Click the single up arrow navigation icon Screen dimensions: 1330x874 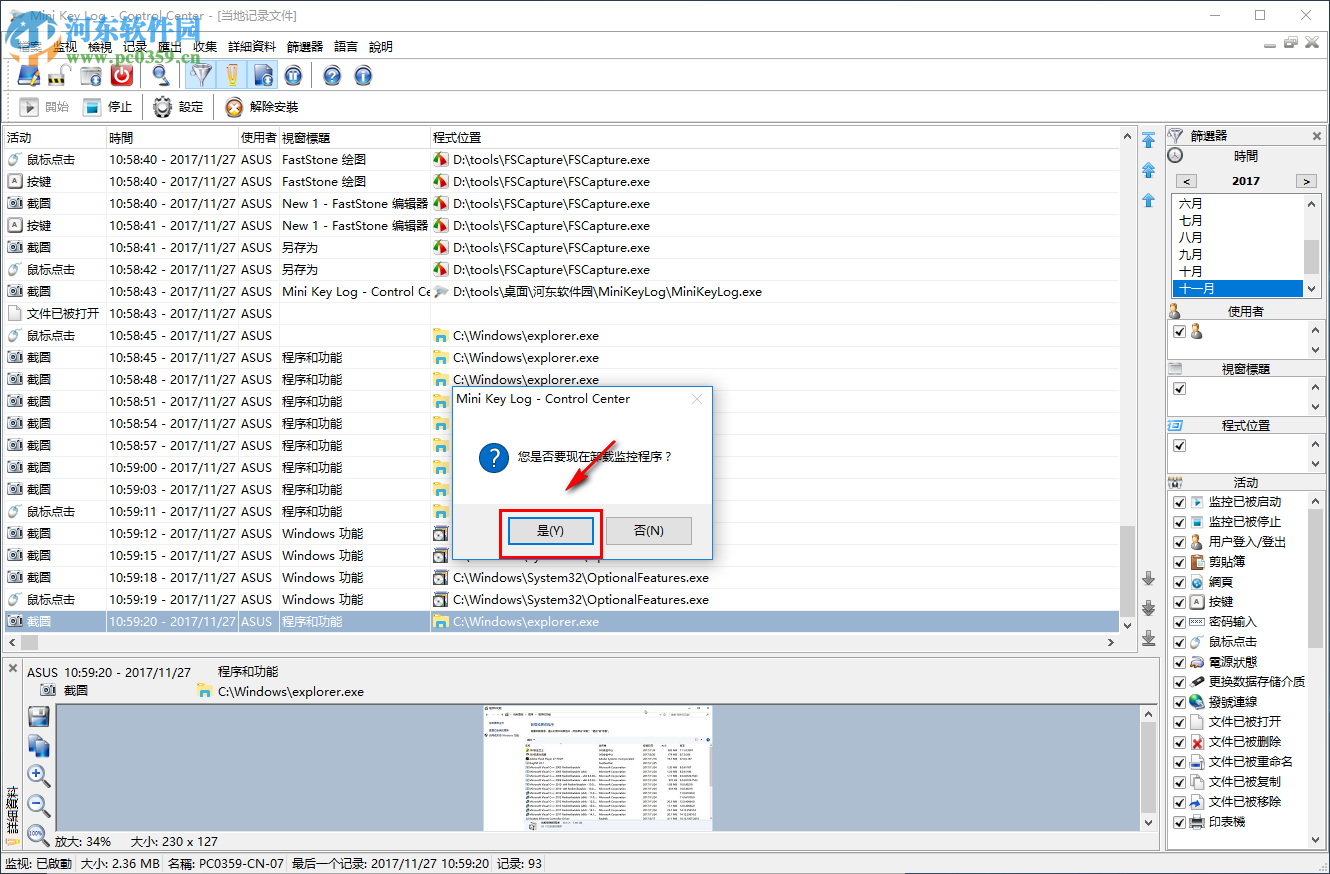(1149, 201)
